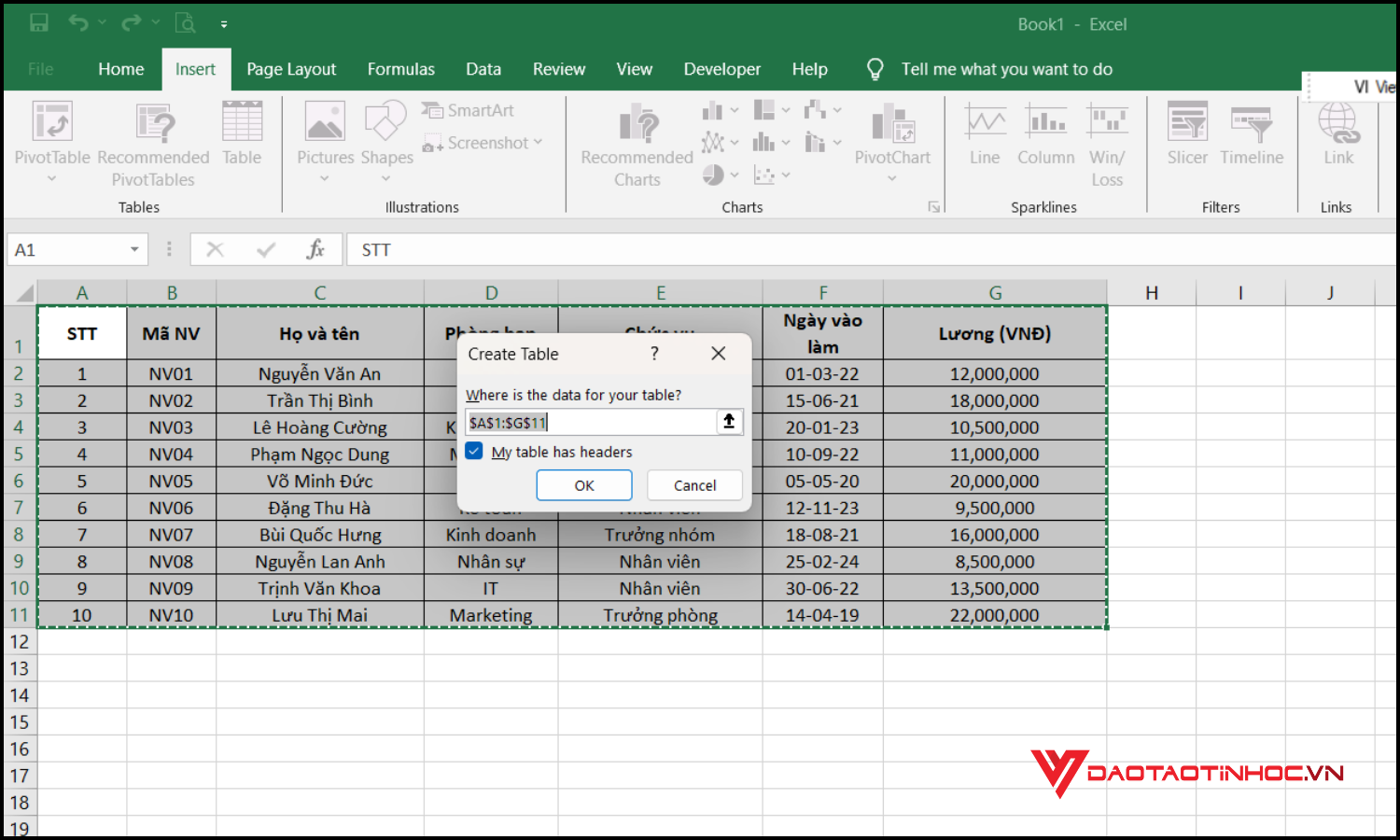Viewport: 1400px width, 840px height.
Task: Click OK in the Create Table dialog
Action: 583,484
